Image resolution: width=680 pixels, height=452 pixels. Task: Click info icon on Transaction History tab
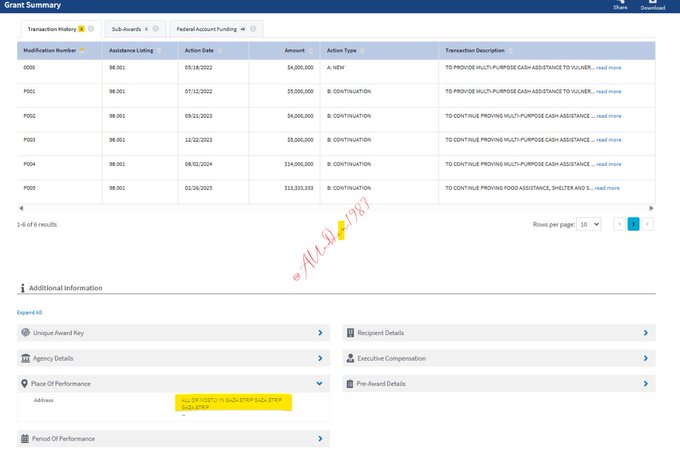(x=91, y=28)
